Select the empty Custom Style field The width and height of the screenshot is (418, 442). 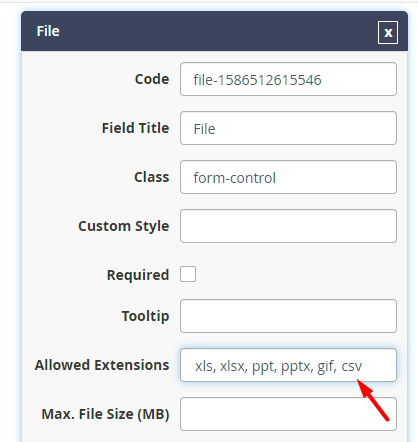click(x=288, y=226)
